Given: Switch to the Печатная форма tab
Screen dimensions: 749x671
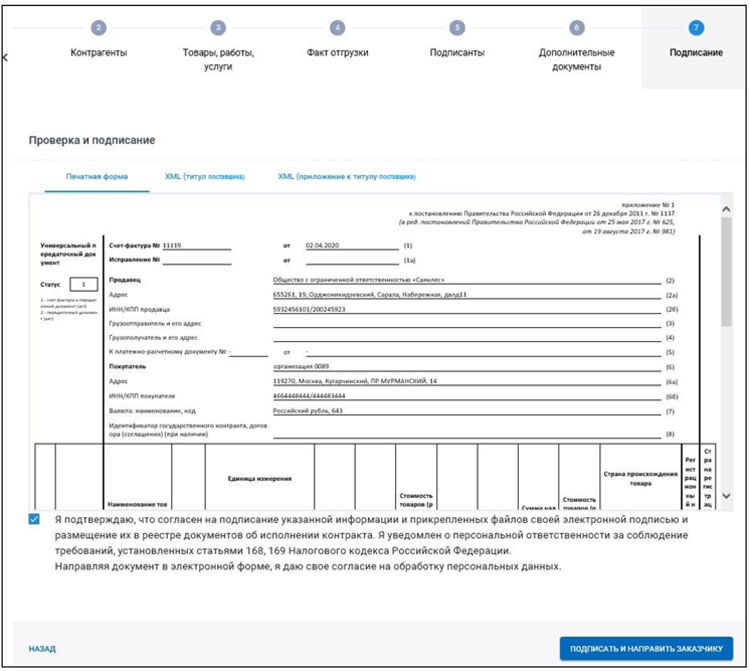Looking at the screenshot, I should click(x=97, y=177).
